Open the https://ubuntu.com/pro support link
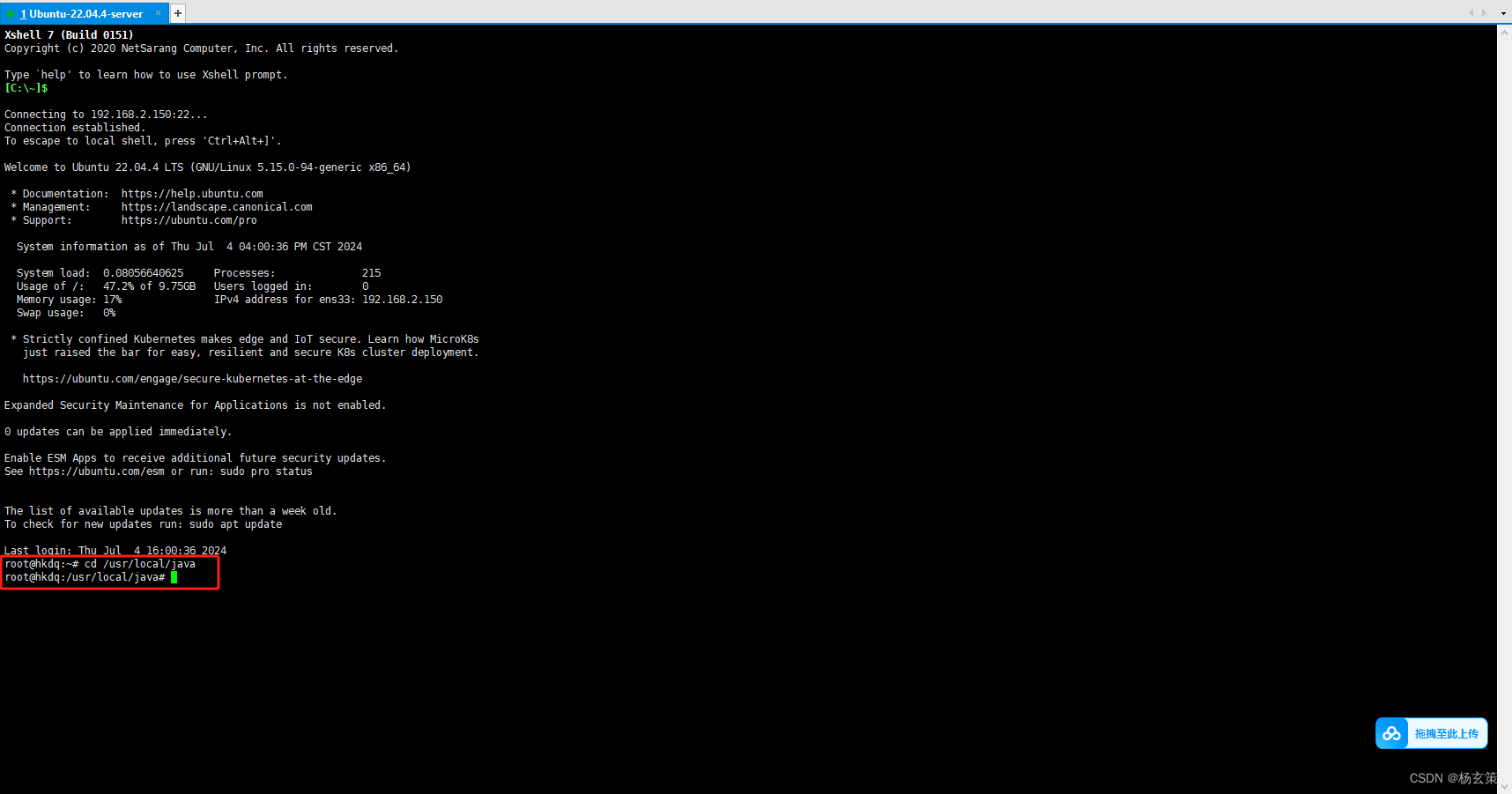 (x=189, y=219)
